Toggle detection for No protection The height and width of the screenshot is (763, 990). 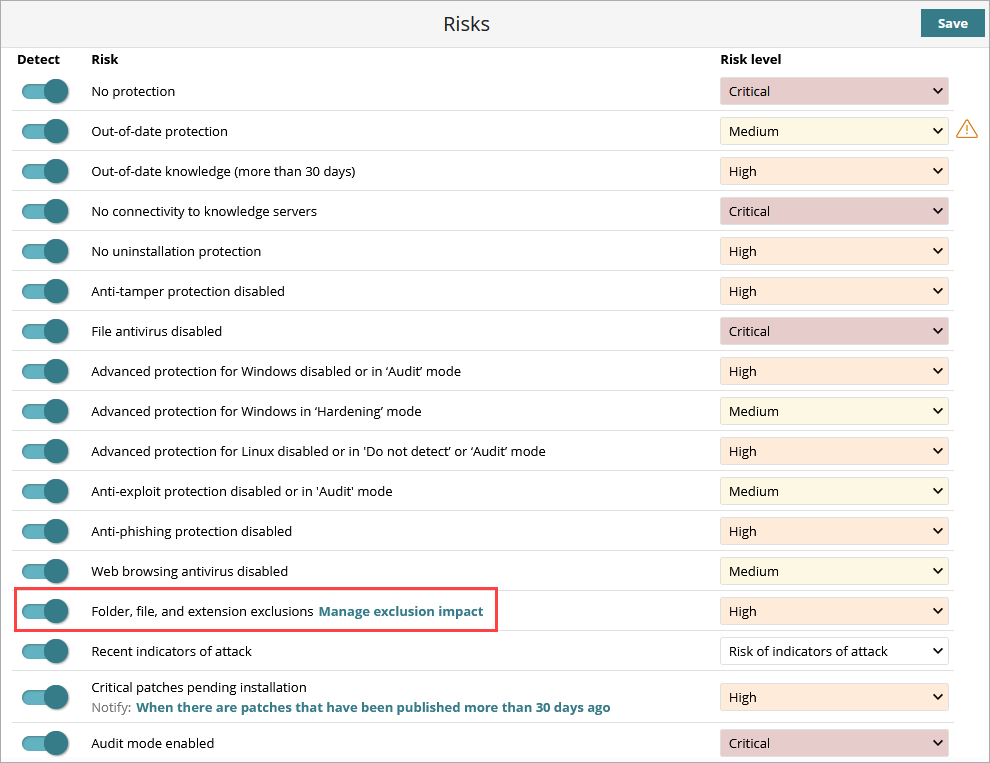45,91
